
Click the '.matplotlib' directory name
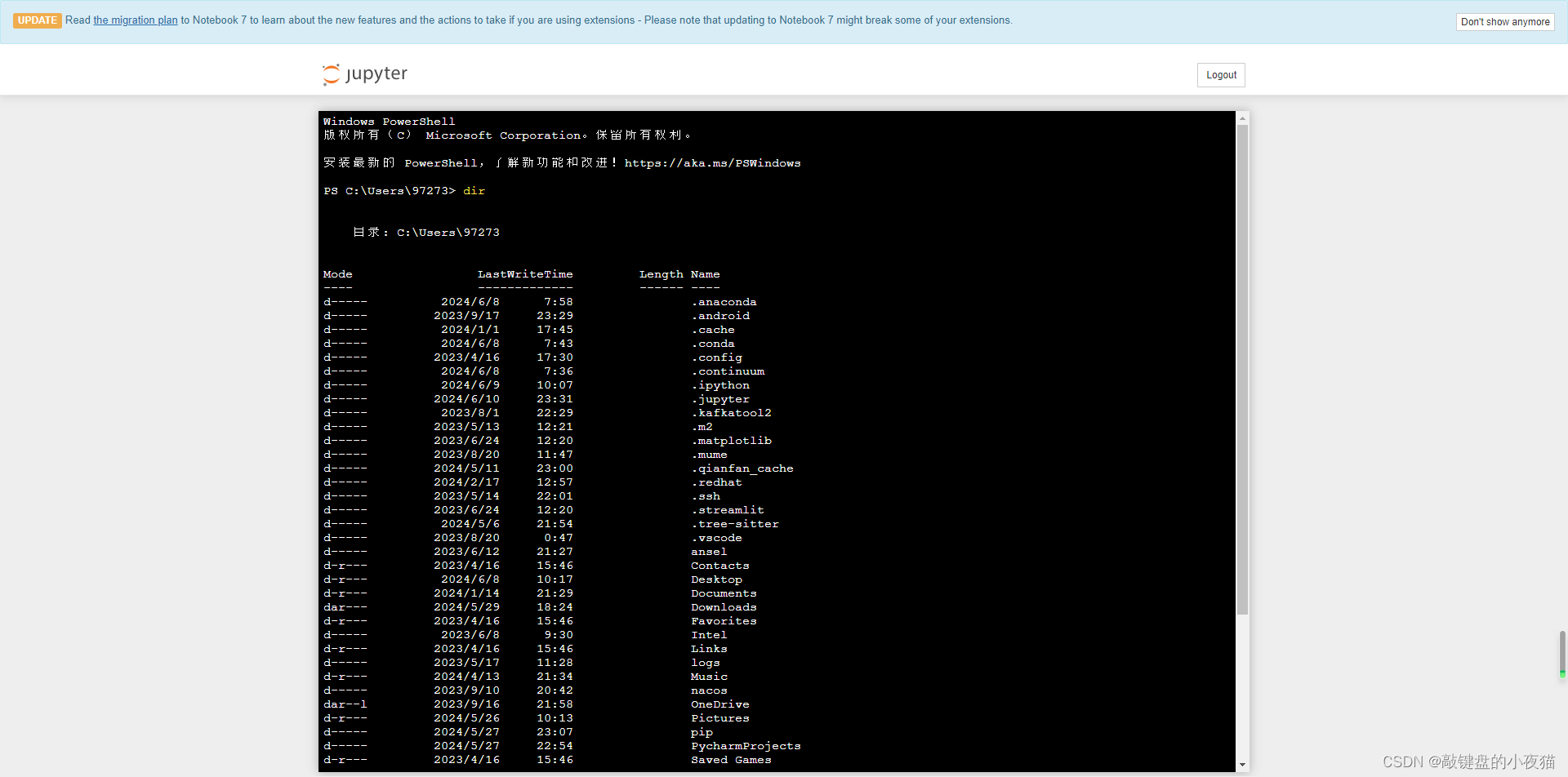point(731,441)
